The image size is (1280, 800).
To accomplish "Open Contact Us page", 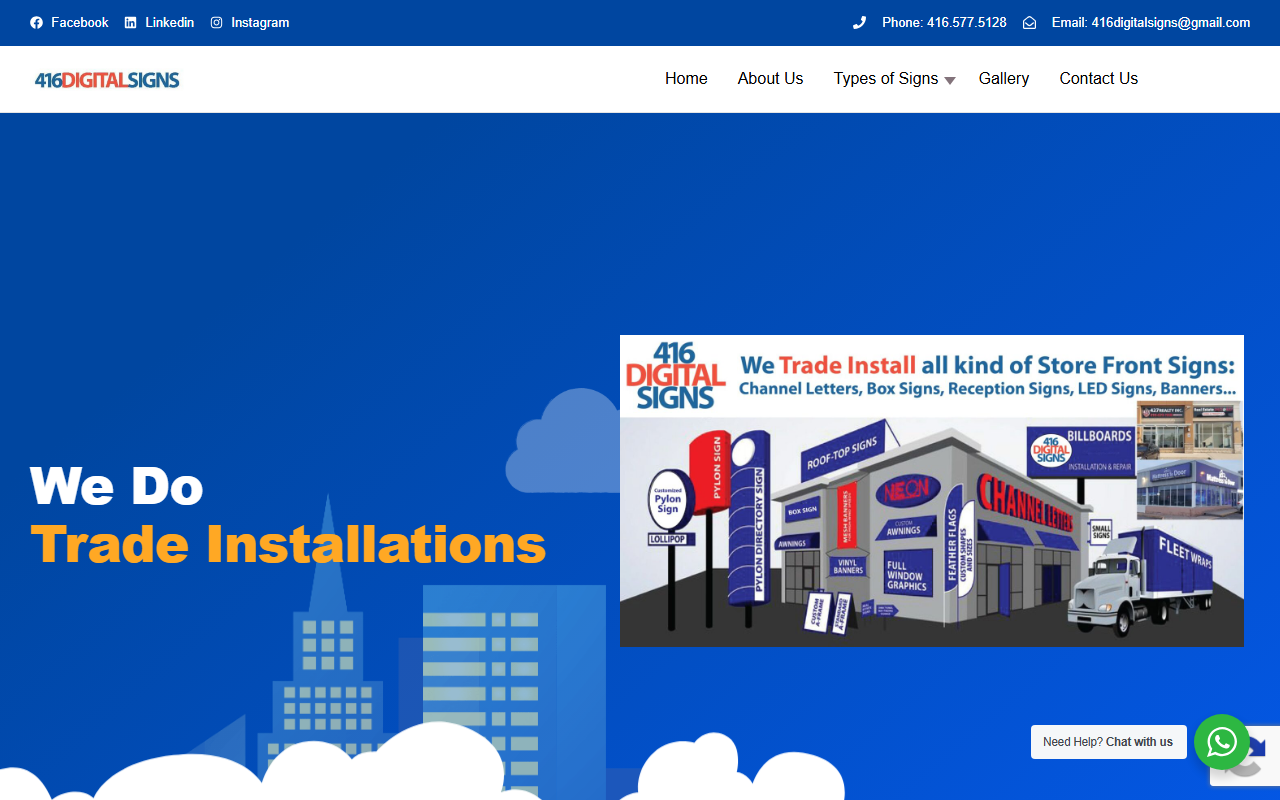I will pyautogui.click(x=1099, y=79).
